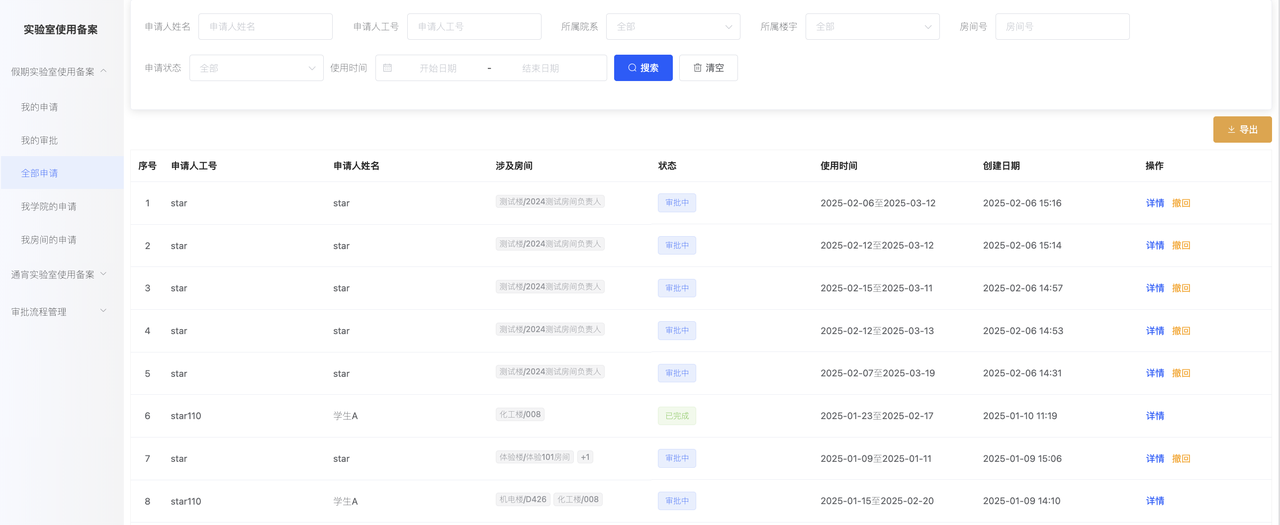This screenshot has width=1280, height=525.
Task: Click date range 2025-01-23至2025-02-17
Action: click(877, 416)
